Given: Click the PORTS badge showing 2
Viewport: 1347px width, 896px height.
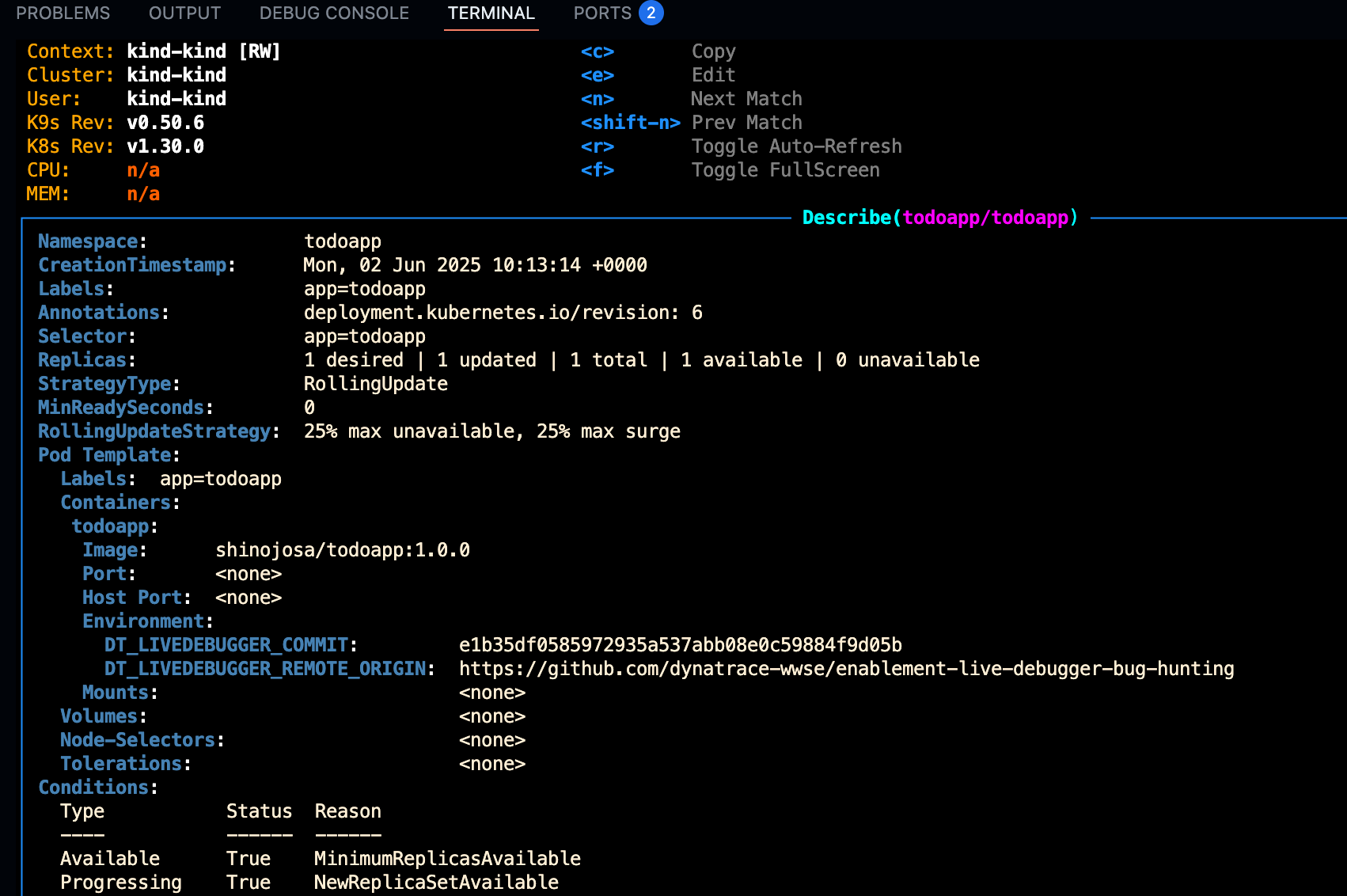Looking at the screenshot, I should (x=651, y=13).
